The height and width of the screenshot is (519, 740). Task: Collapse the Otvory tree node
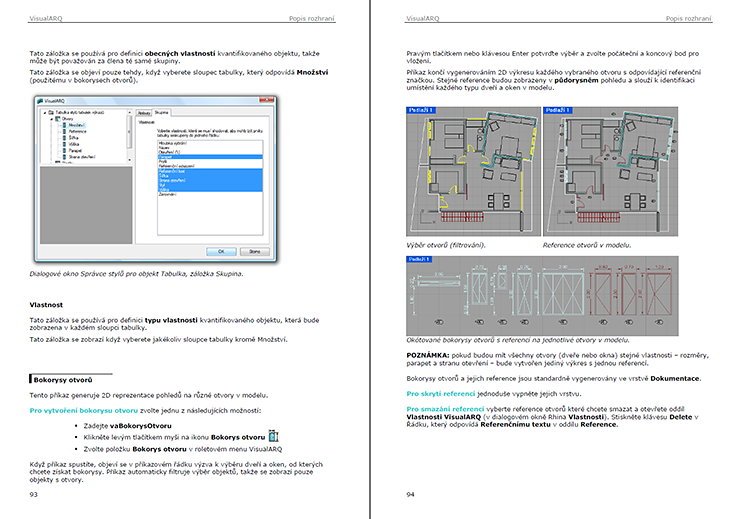[51, 119]
